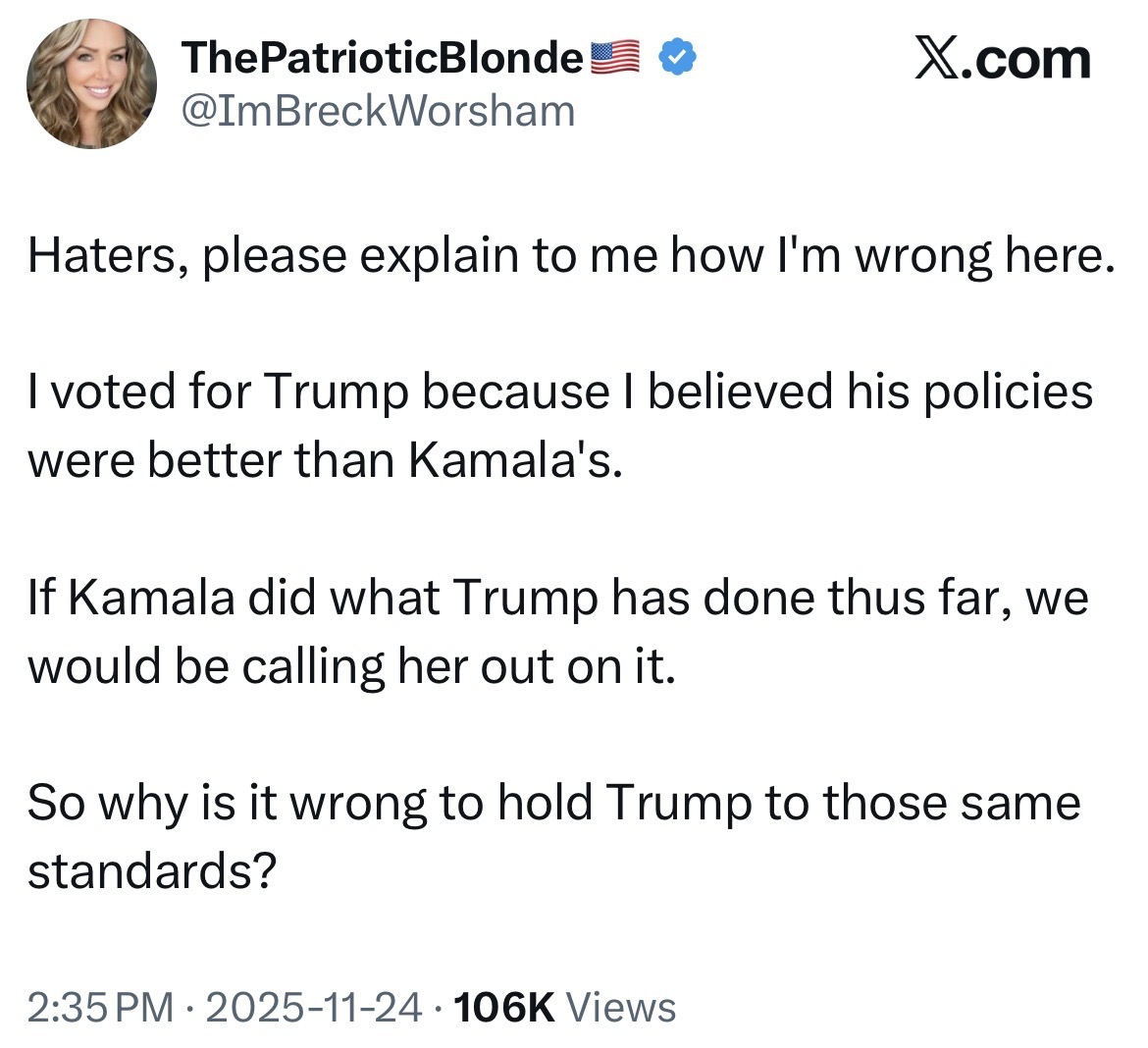
Task: Click the 2025-11-24 post date
Action: pos(311,1007)
